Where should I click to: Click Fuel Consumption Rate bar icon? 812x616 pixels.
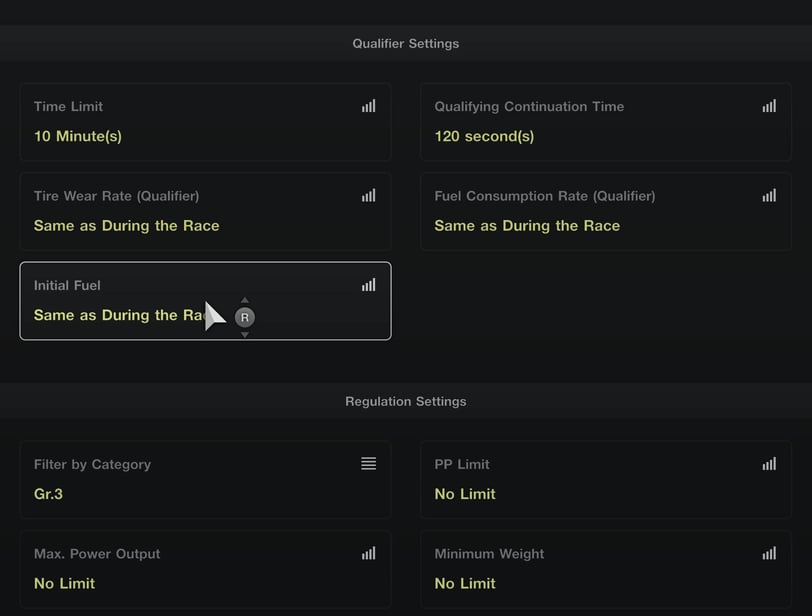pos(769,196)
